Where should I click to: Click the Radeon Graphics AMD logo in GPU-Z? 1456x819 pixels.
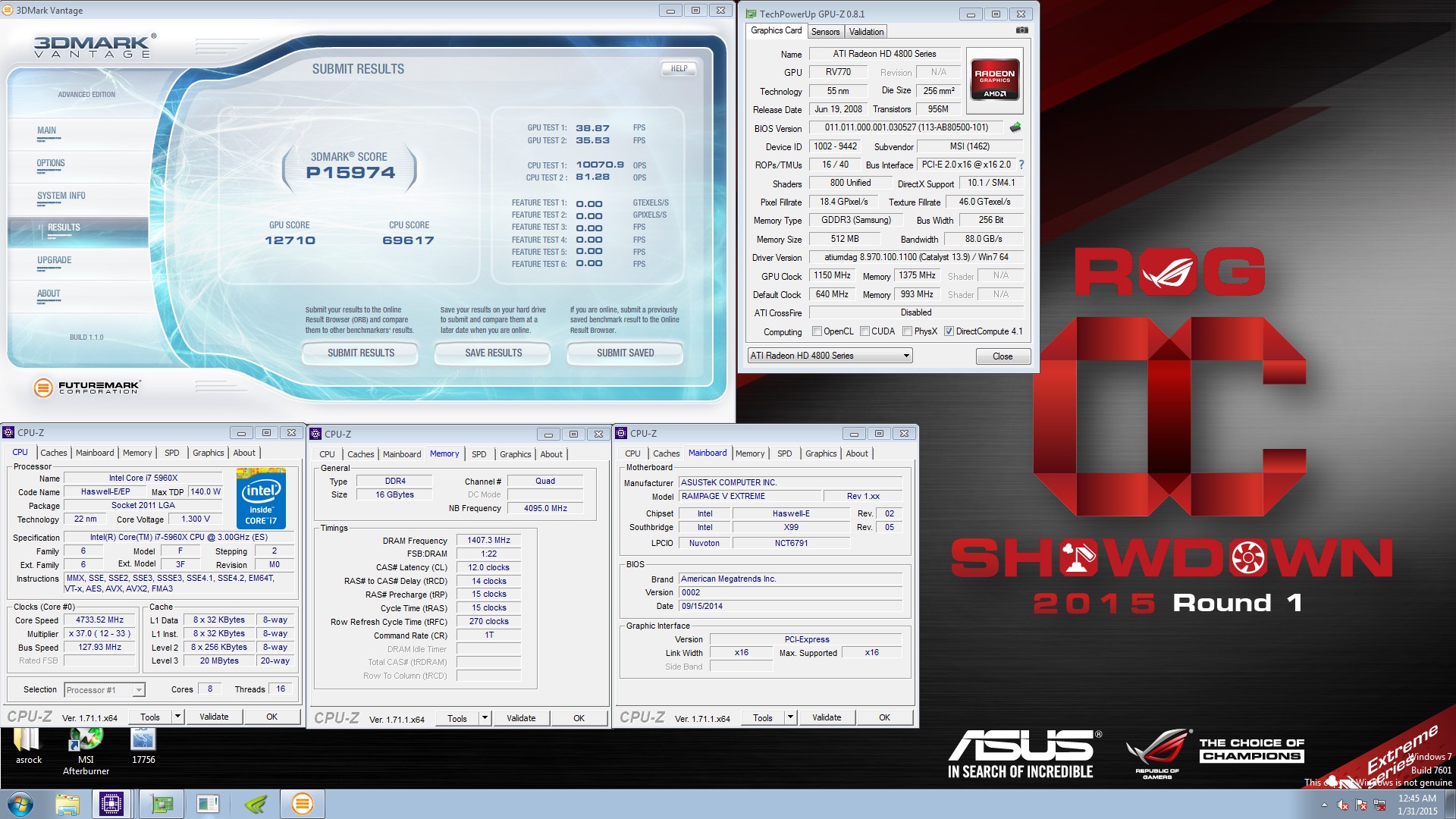[995, 80]
